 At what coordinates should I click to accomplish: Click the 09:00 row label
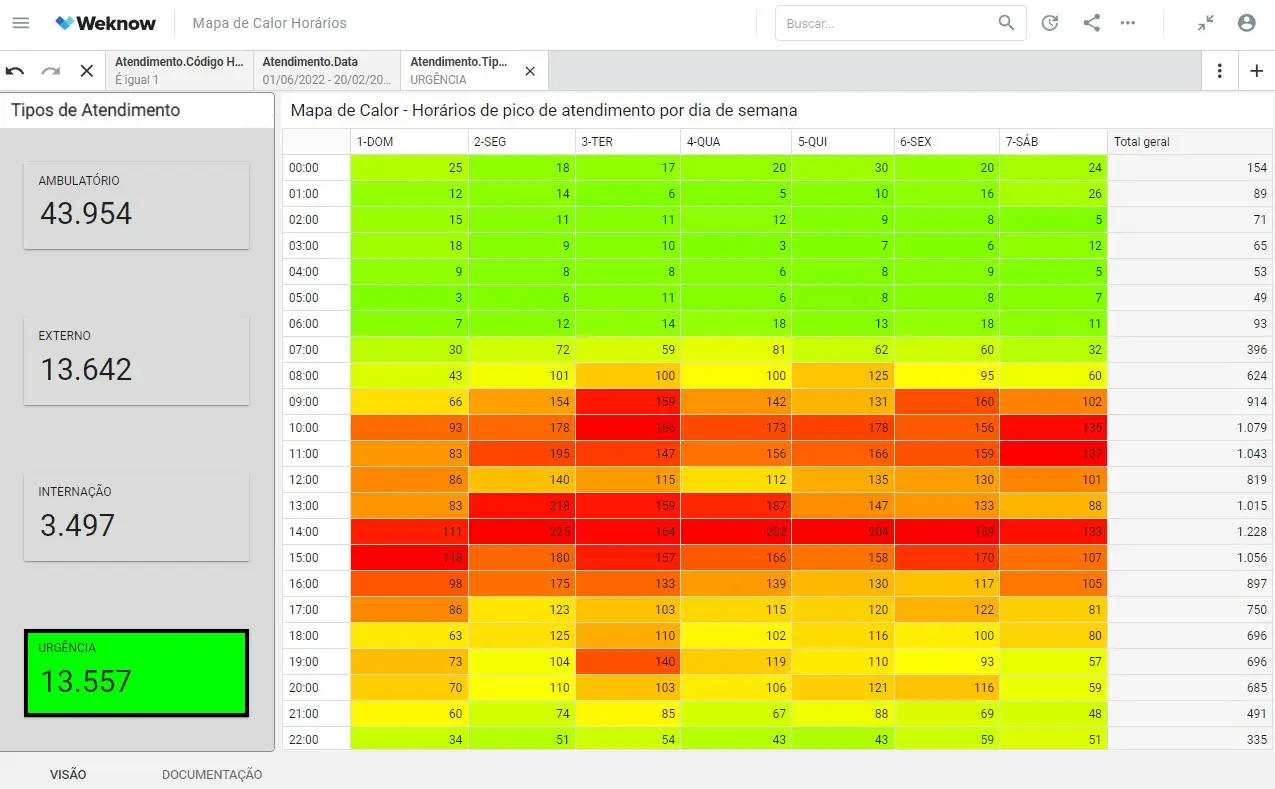point(316,402)
